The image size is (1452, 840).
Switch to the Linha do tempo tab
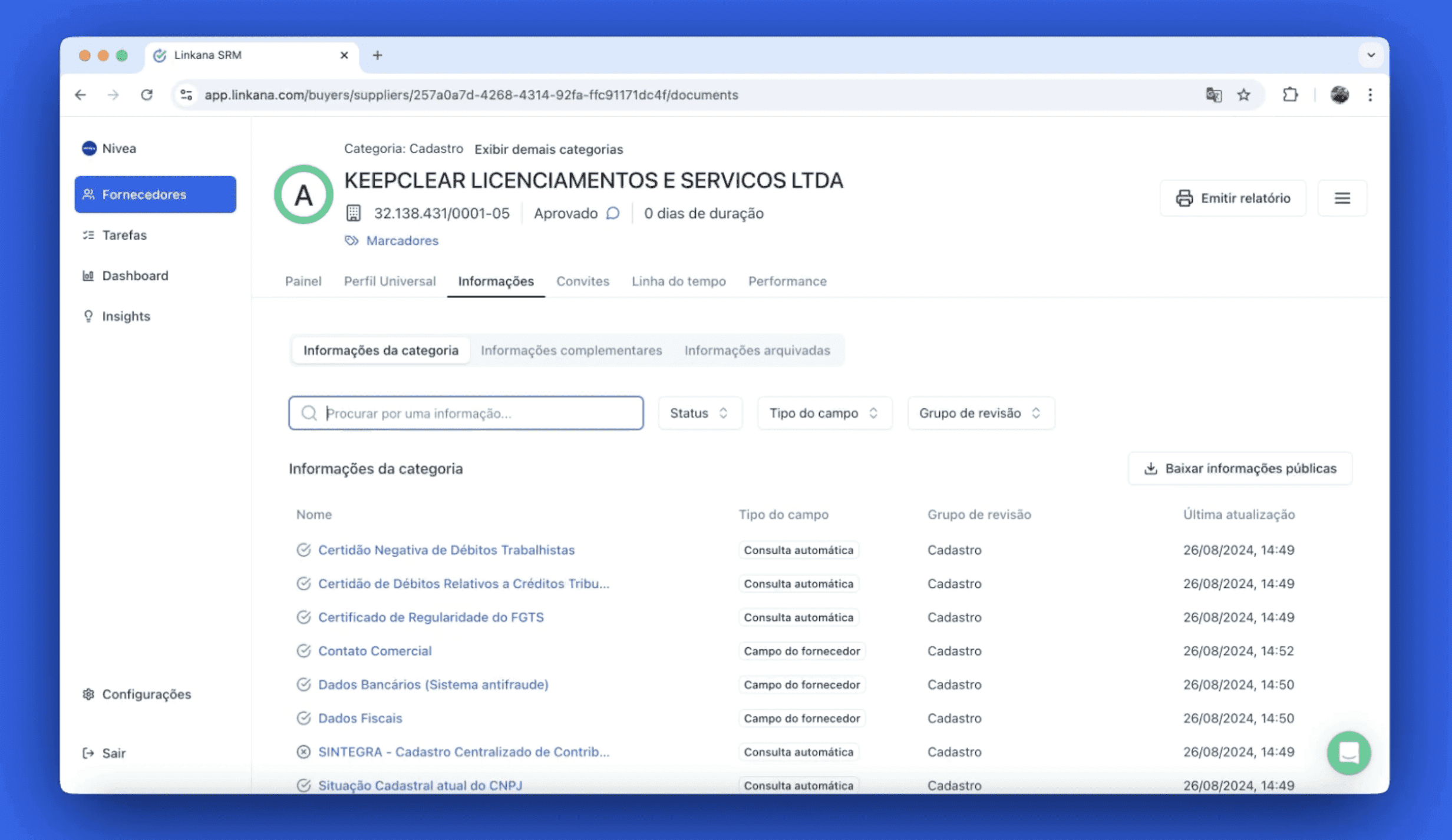[679, 281]
